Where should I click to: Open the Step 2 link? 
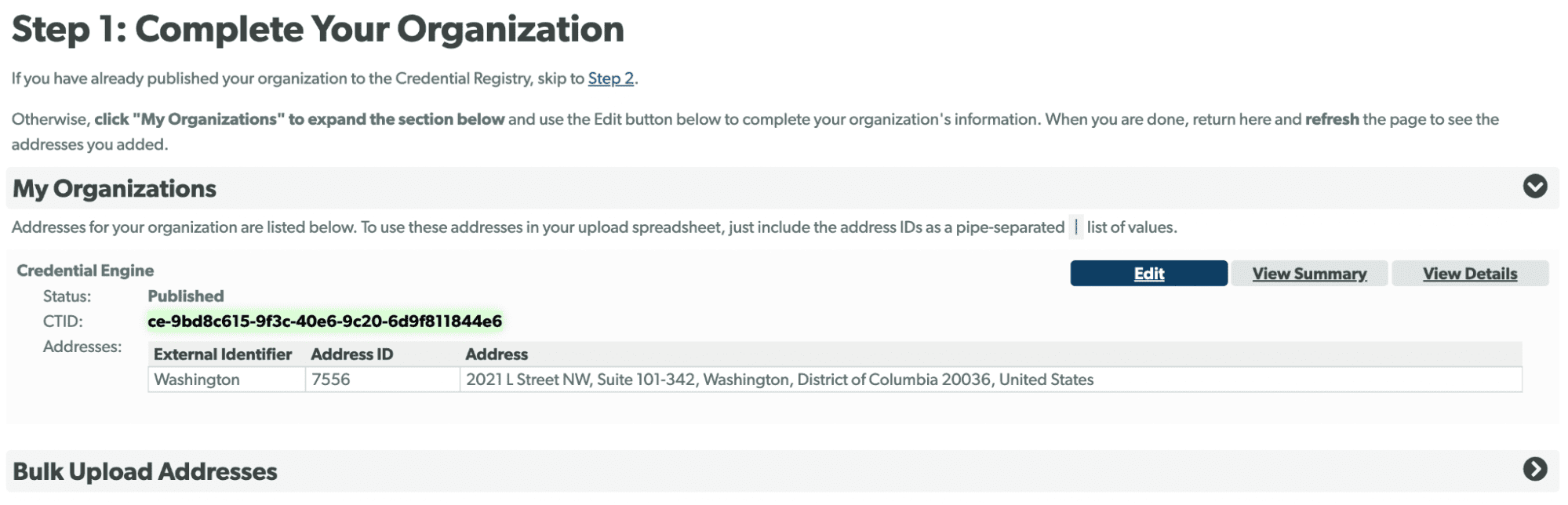pos(611,78)
